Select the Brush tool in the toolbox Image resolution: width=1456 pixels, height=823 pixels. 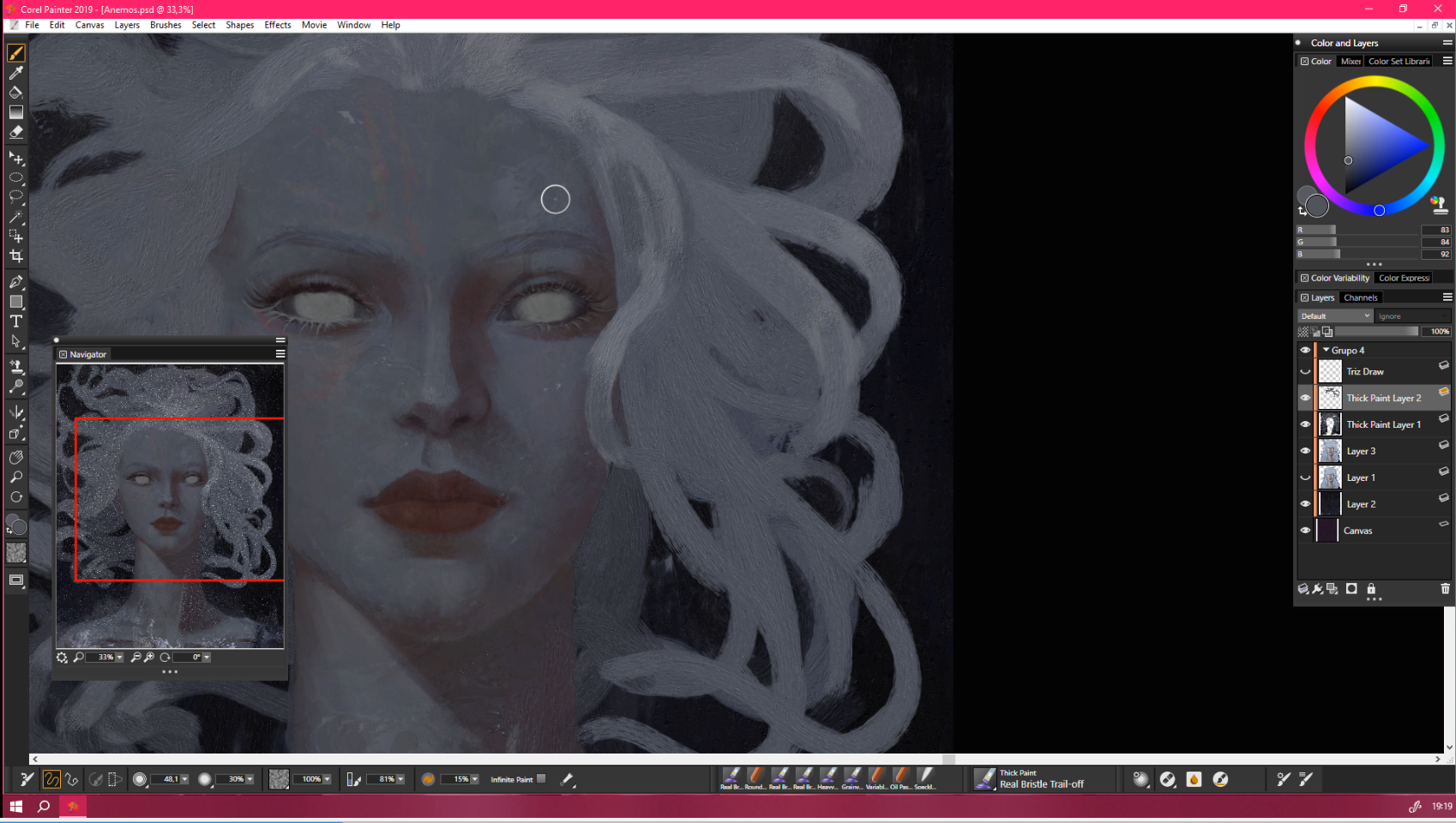tap(16, 53)
